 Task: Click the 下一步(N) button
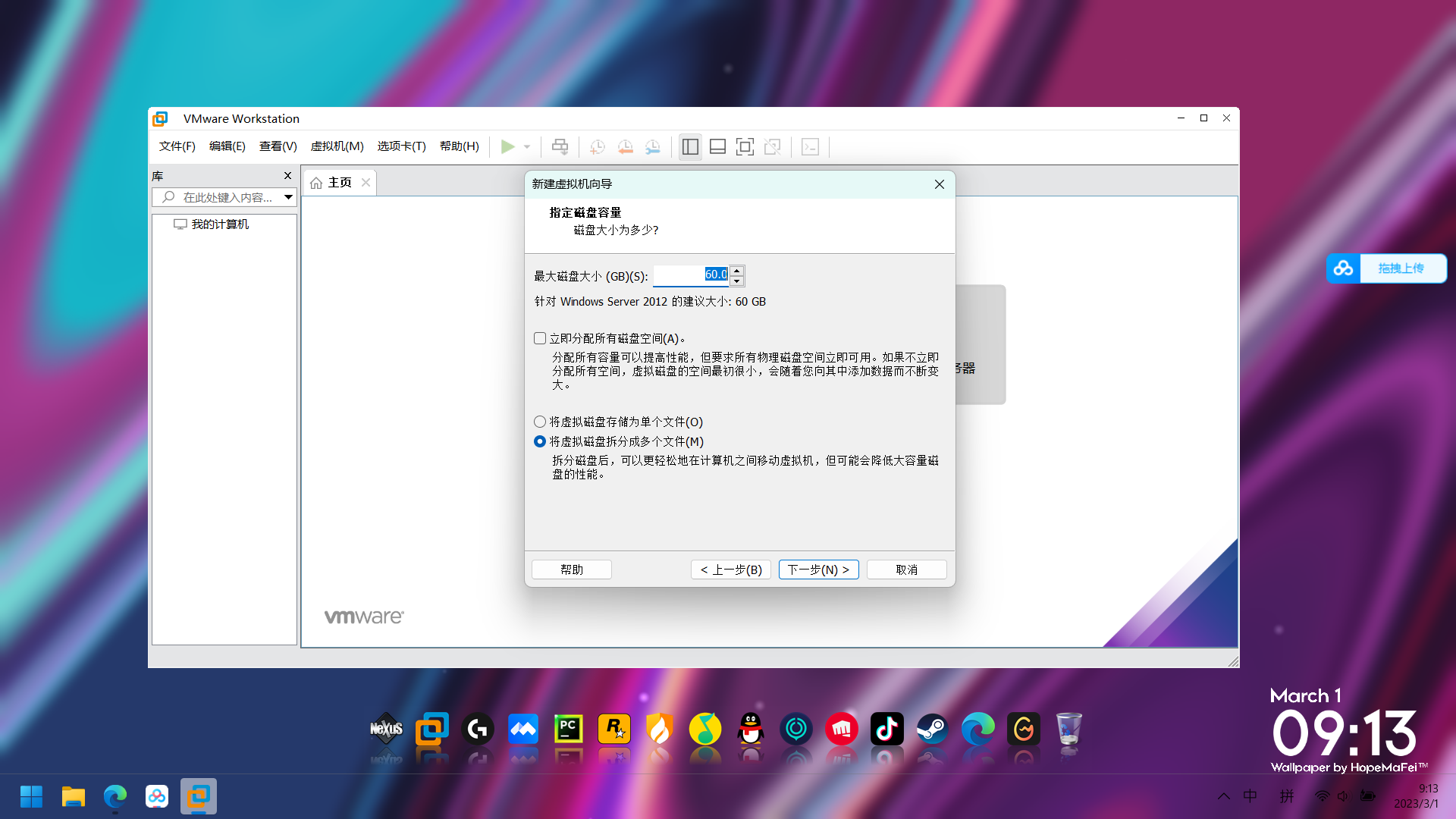coord(818,570)
